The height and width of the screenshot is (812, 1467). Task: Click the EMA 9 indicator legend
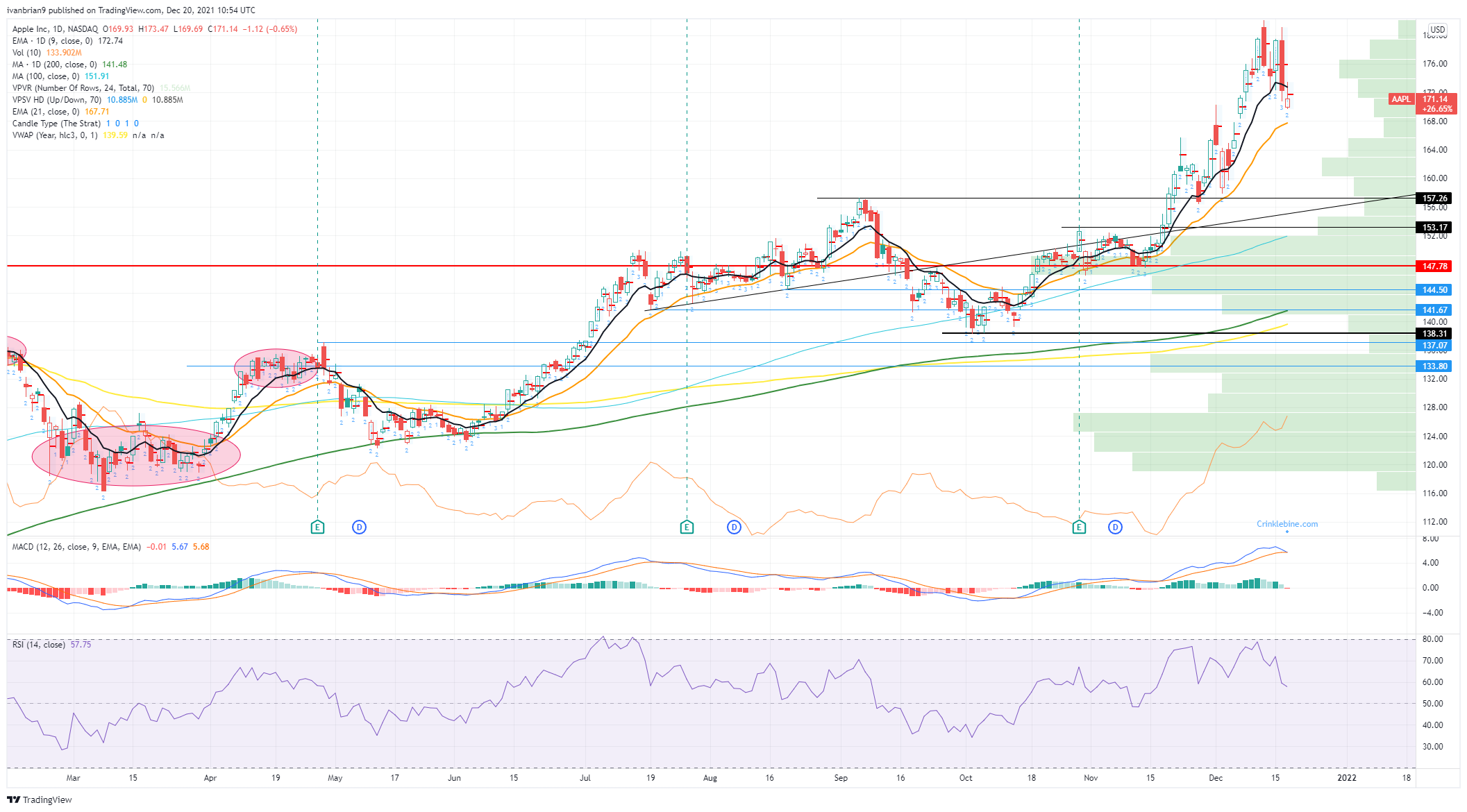pos(67,41)
